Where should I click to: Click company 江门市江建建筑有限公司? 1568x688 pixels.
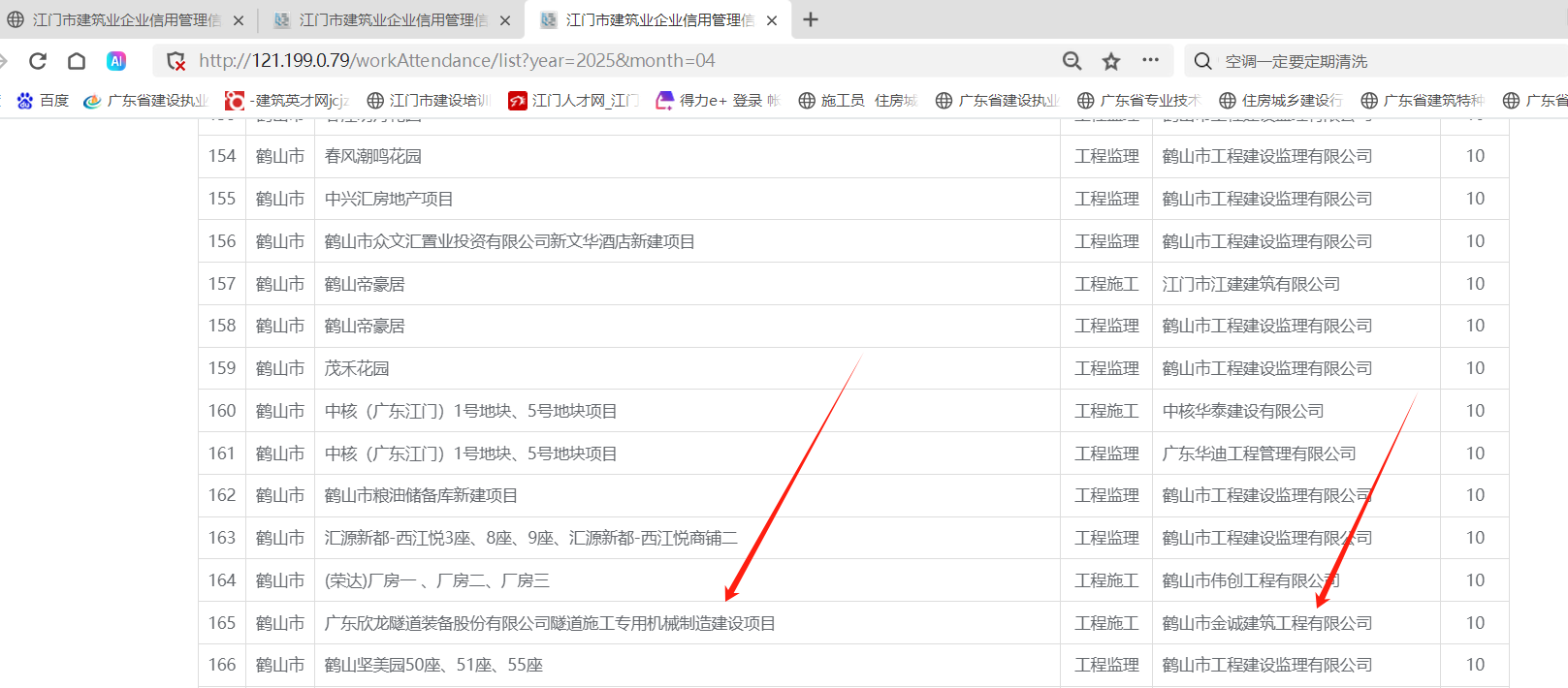tap(1251, 284)
